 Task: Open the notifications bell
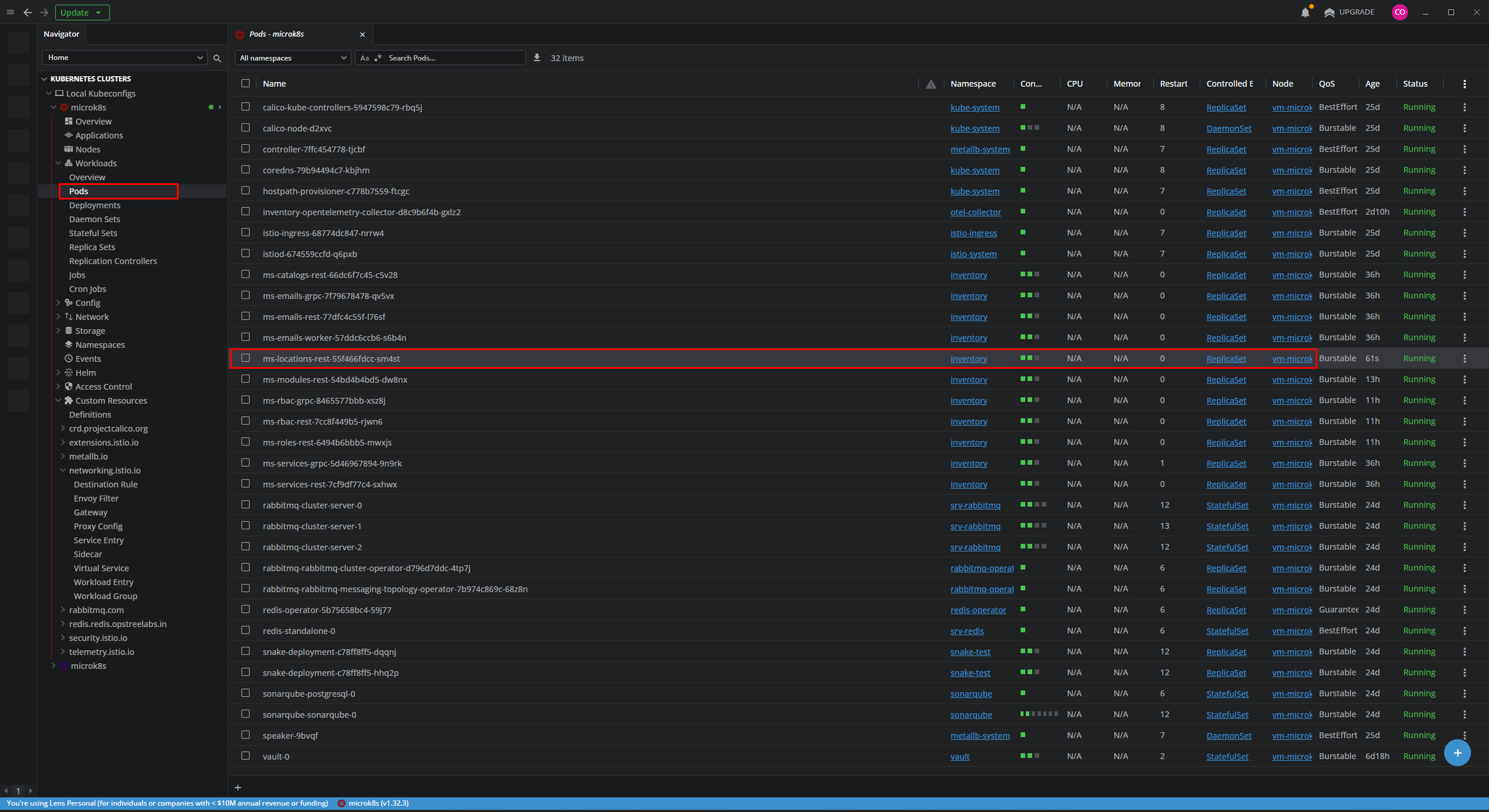[x=1305, y=12]
